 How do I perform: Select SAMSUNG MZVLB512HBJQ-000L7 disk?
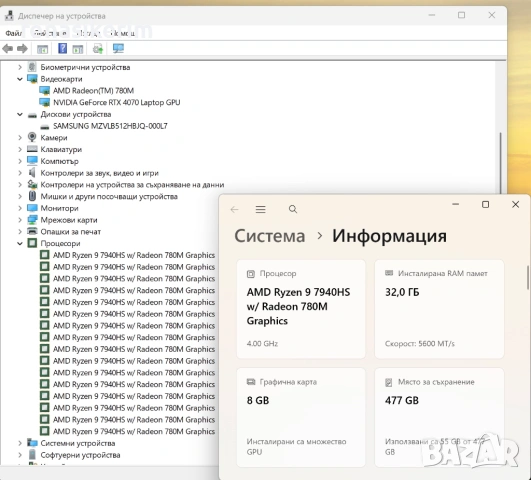[110, 126]
